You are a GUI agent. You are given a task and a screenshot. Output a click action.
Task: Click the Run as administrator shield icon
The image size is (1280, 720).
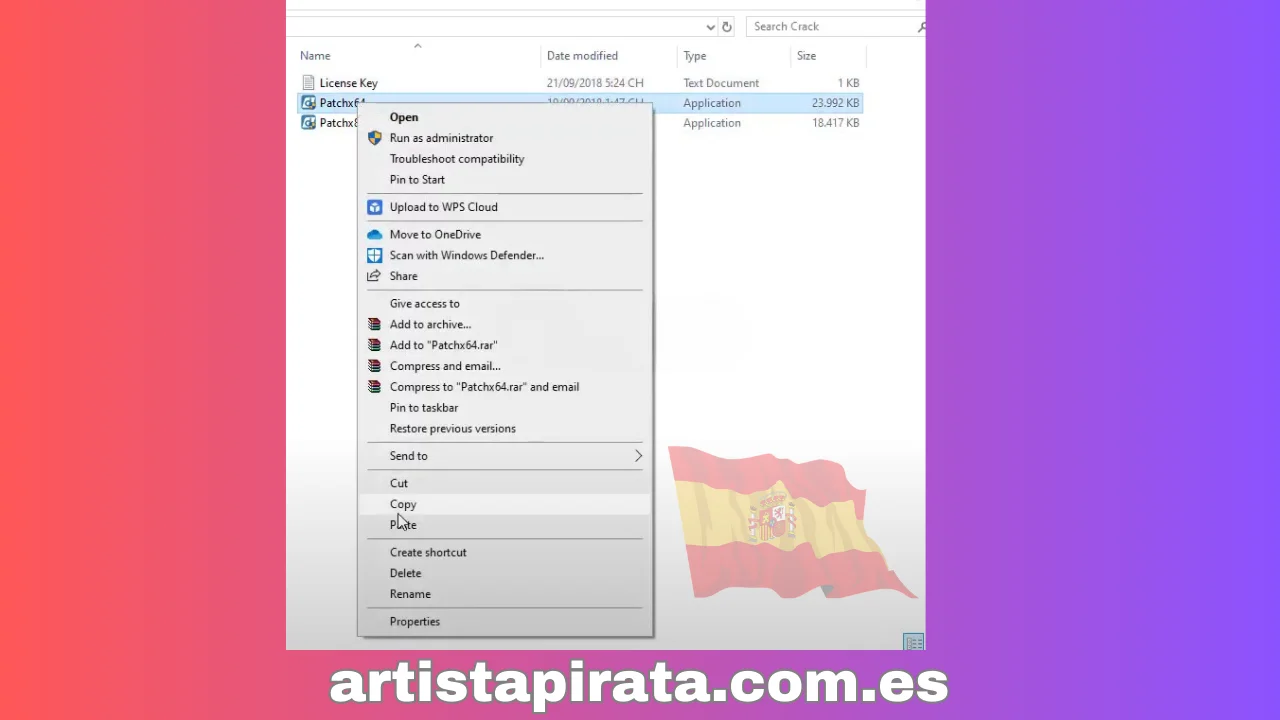pyautogui.click(x=374, y=138)
